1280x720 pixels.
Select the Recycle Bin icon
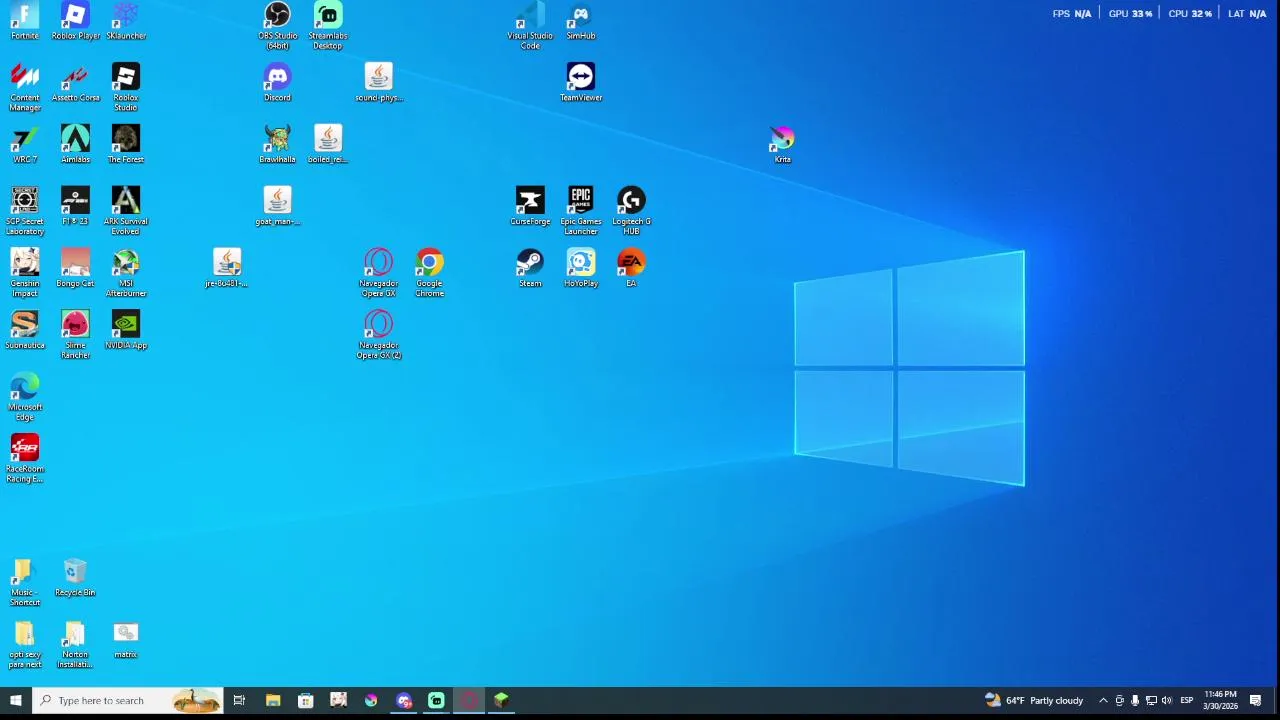75,578
